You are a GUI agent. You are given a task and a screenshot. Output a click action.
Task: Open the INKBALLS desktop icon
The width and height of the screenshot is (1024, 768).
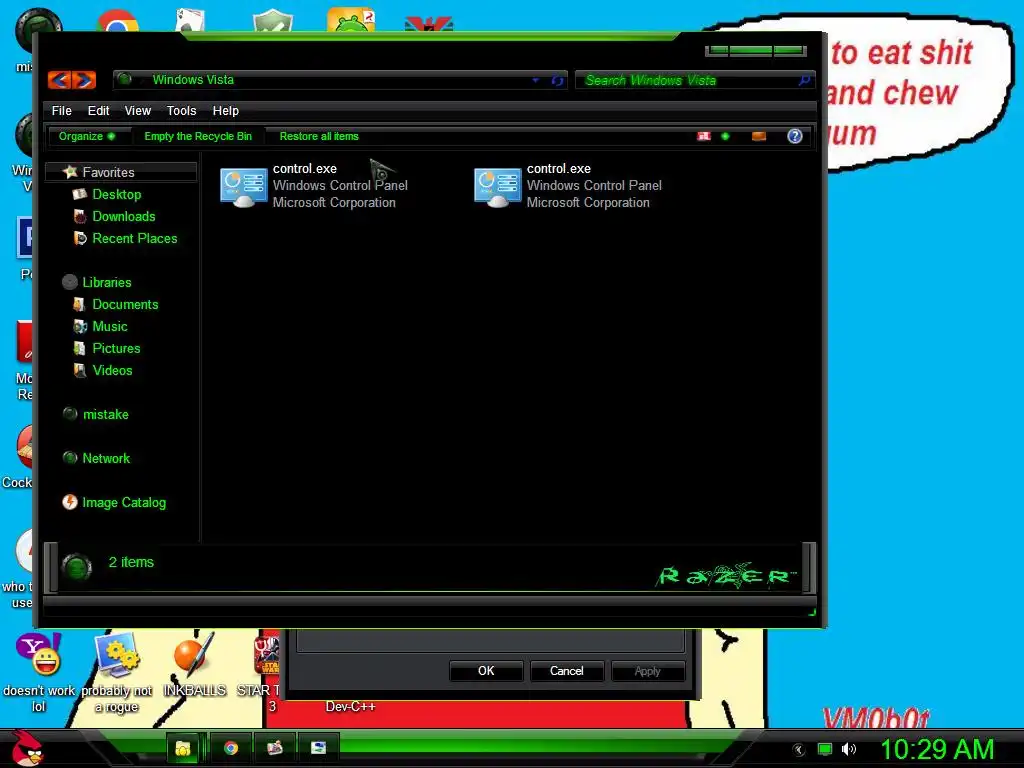(x=194, y=664)
